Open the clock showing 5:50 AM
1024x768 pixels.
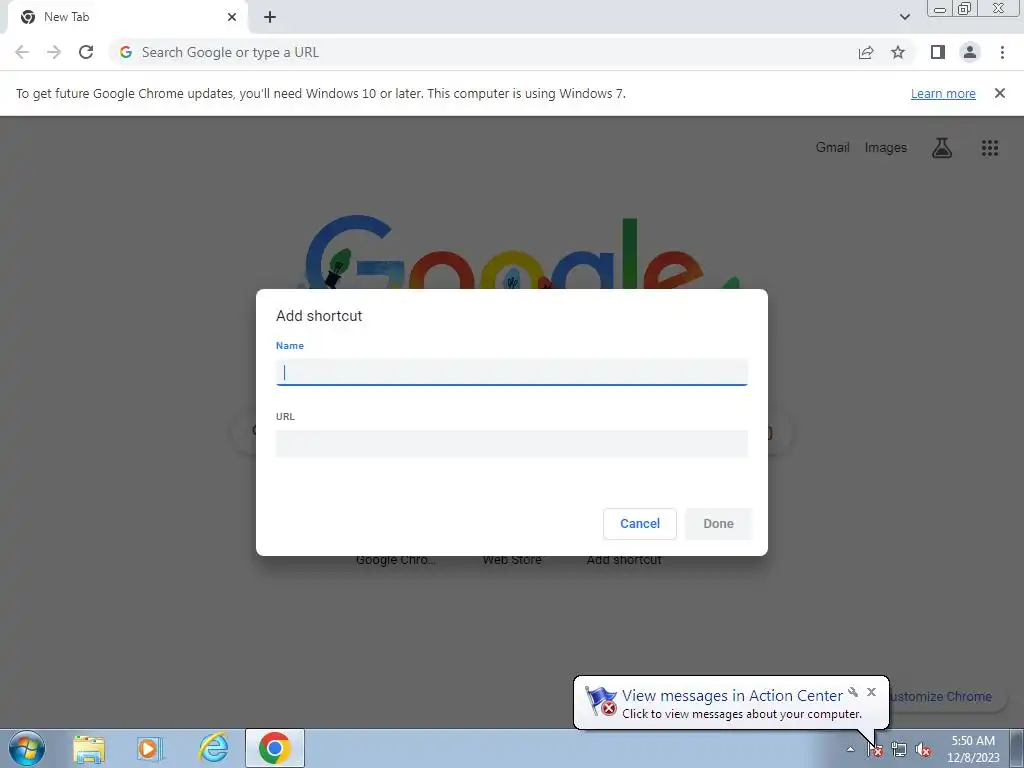(973, 749)
